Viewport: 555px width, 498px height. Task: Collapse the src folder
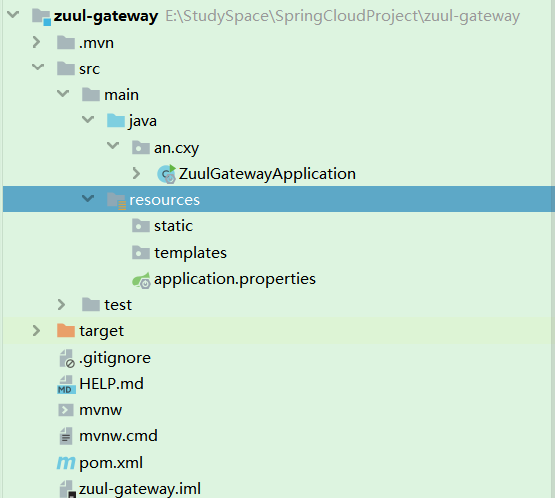click(x=38, y=67)
